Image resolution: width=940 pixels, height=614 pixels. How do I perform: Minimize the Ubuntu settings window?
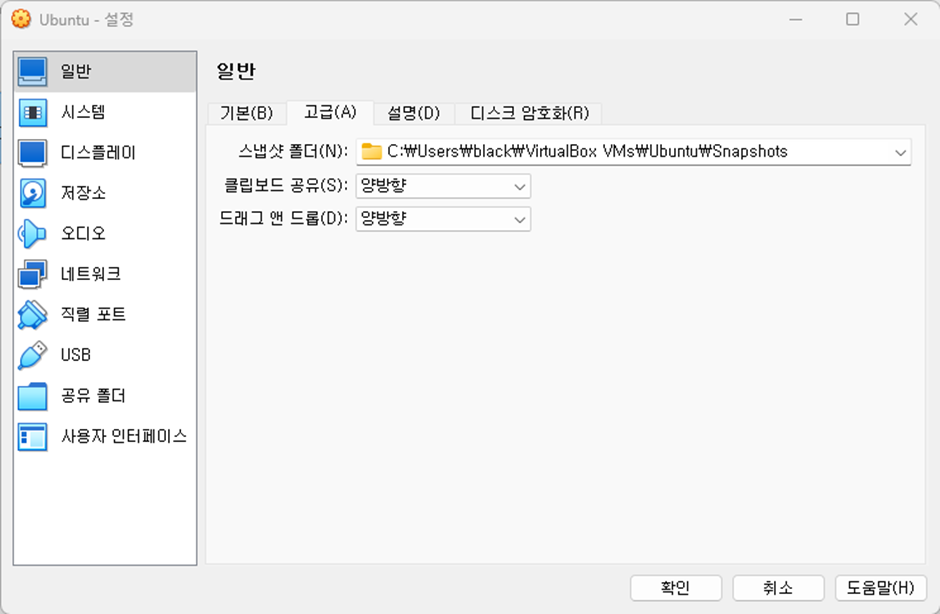(x=796, y=19)
